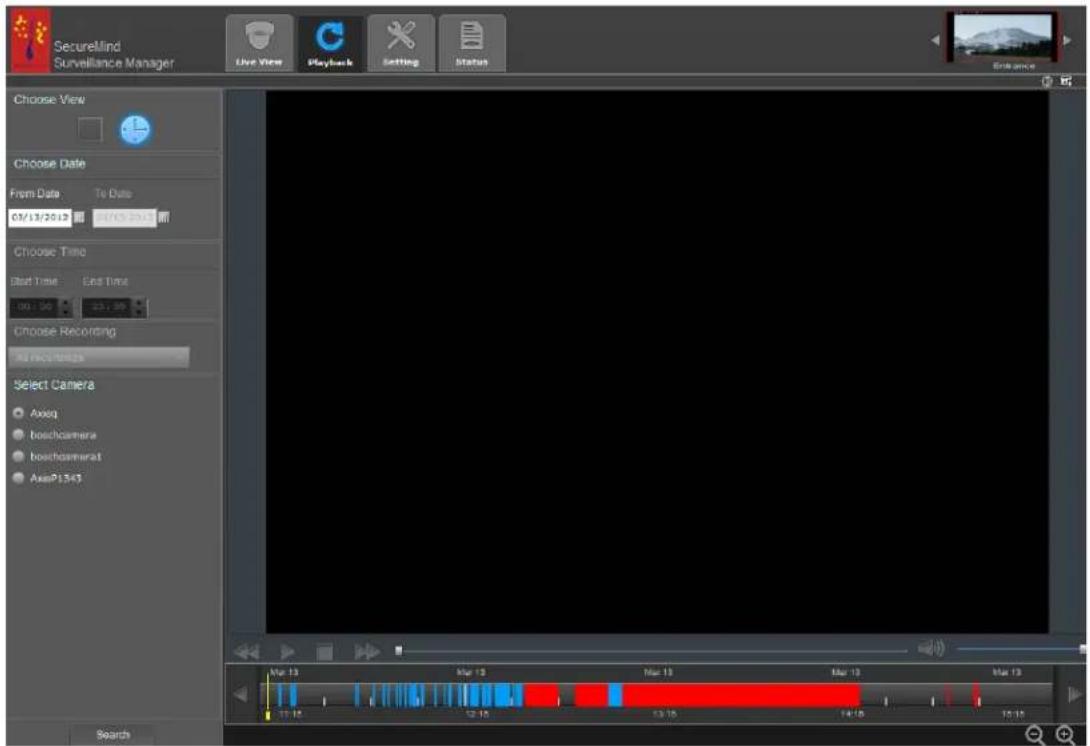This screenshot has height=746, width=1090.
Task: Open the To Date calendar picker
Action: 164,218
